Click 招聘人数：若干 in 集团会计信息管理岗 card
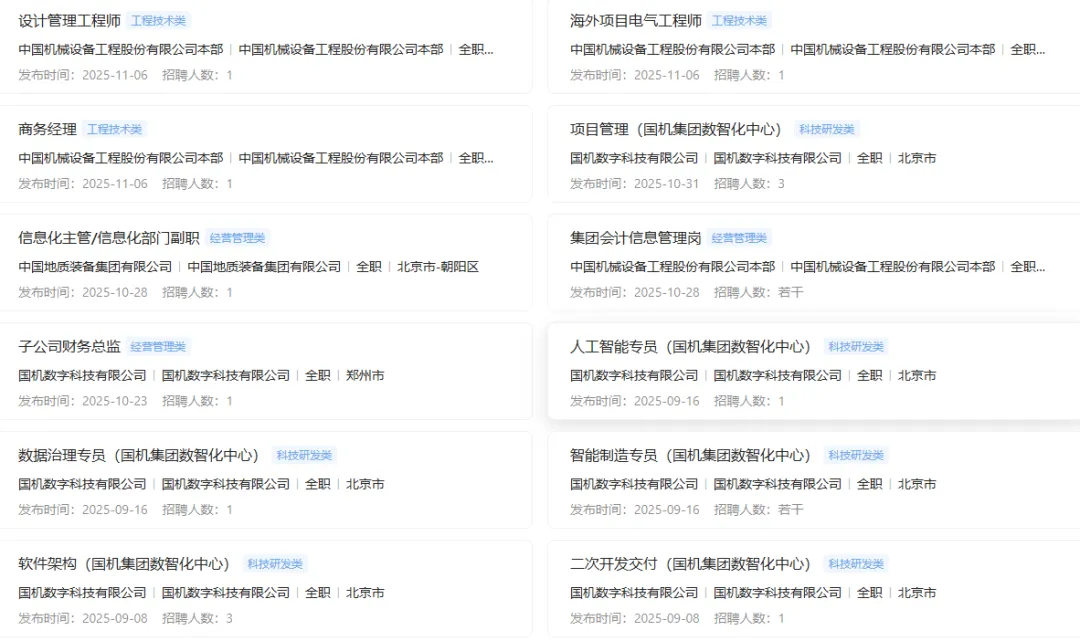This screenshot has height=641, width=1080. (x=758, y=293)
